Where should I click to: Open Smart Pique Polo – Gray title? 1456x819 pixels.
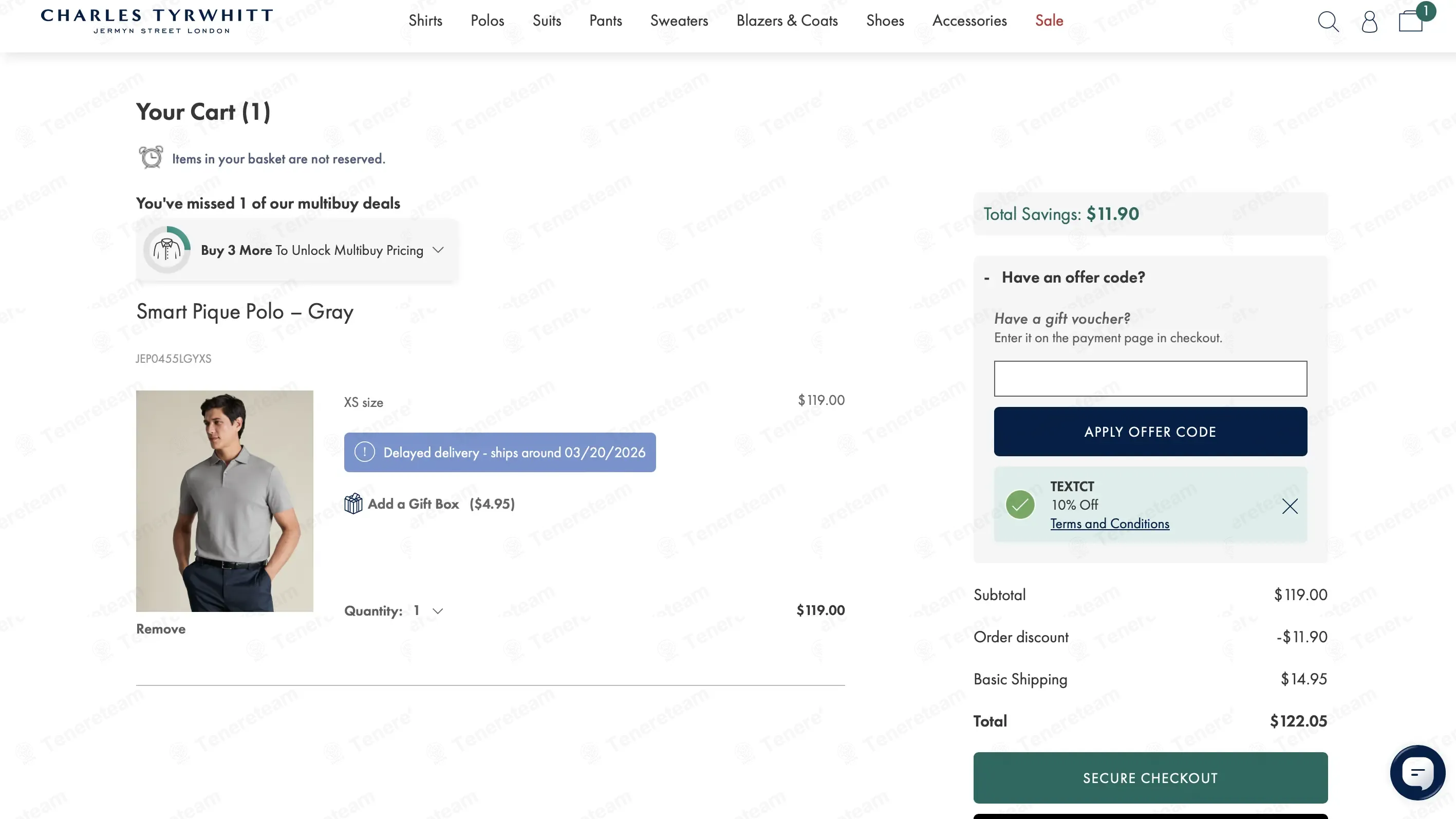(x=245, y=311)
